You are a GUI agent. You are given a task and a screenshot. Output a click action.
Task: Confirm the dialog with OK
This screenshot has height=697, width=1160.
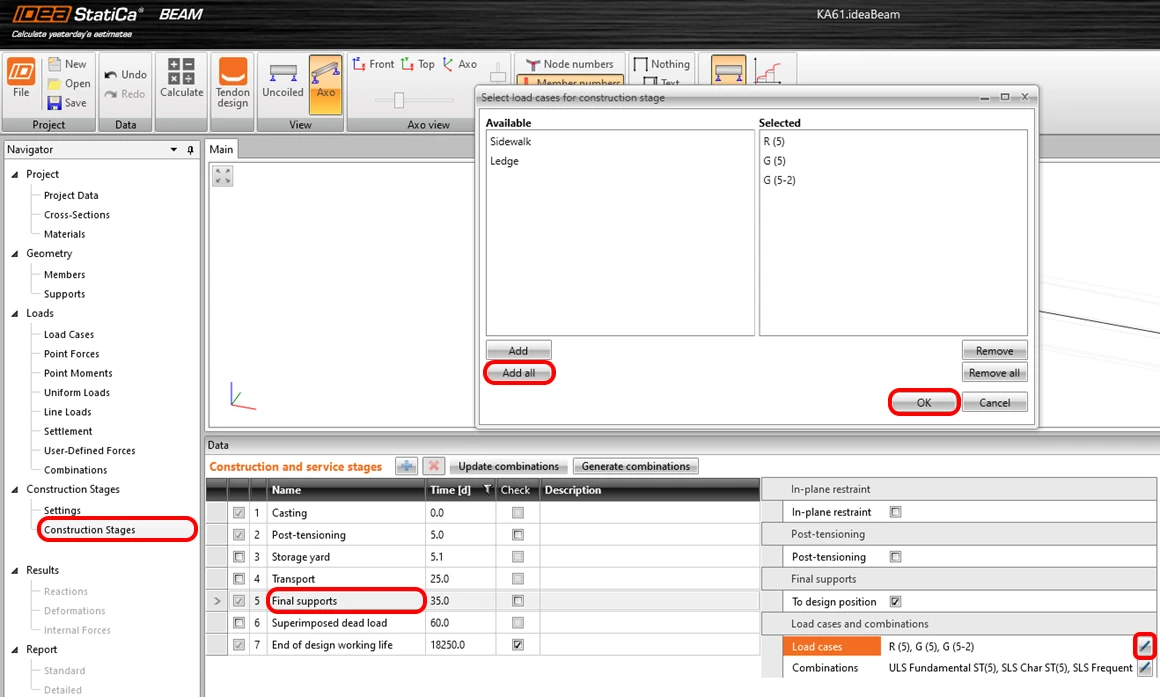click(924, 403)
